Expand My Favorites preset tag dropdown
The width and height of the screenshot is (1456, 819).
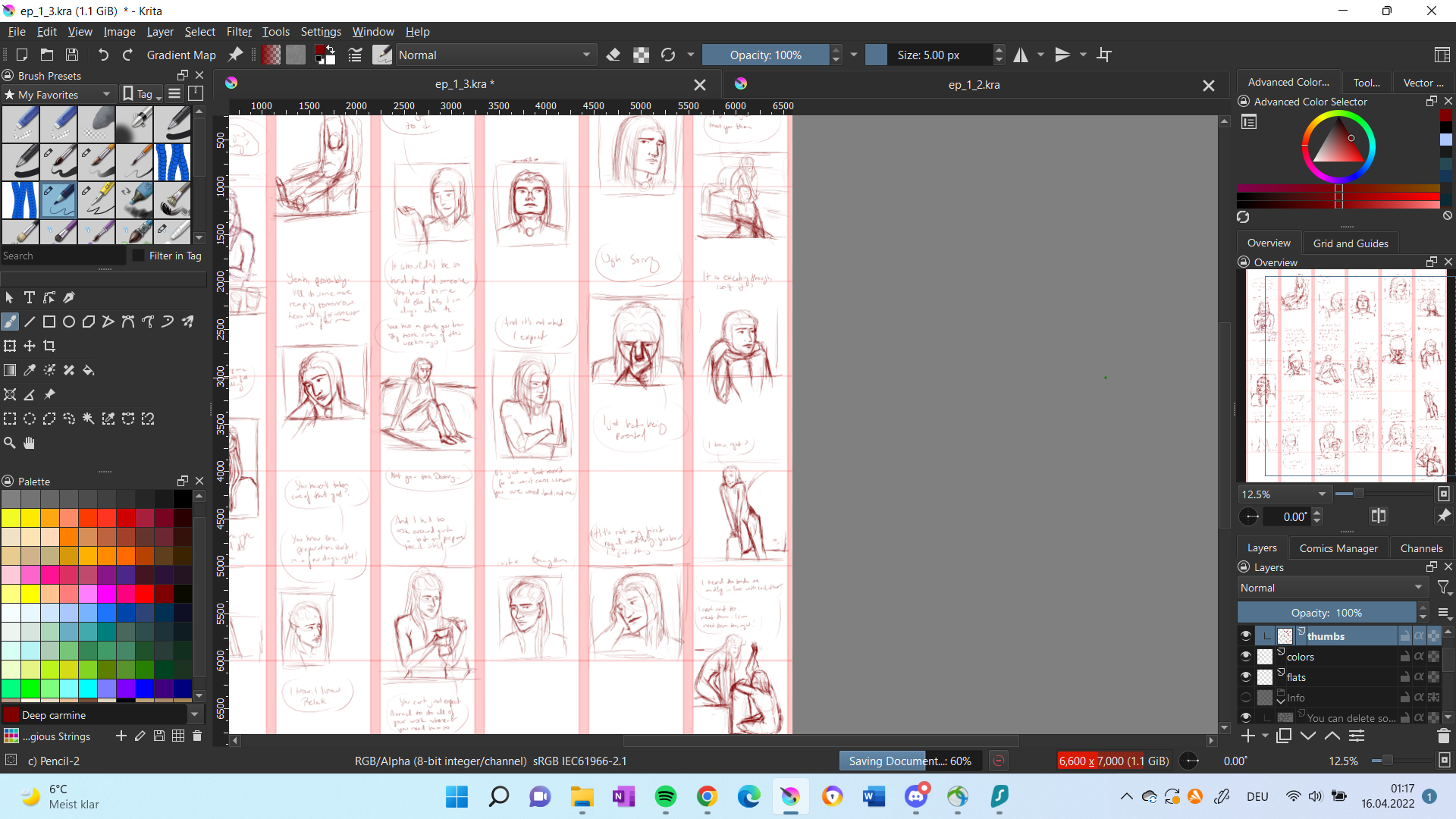coord(59,94)
